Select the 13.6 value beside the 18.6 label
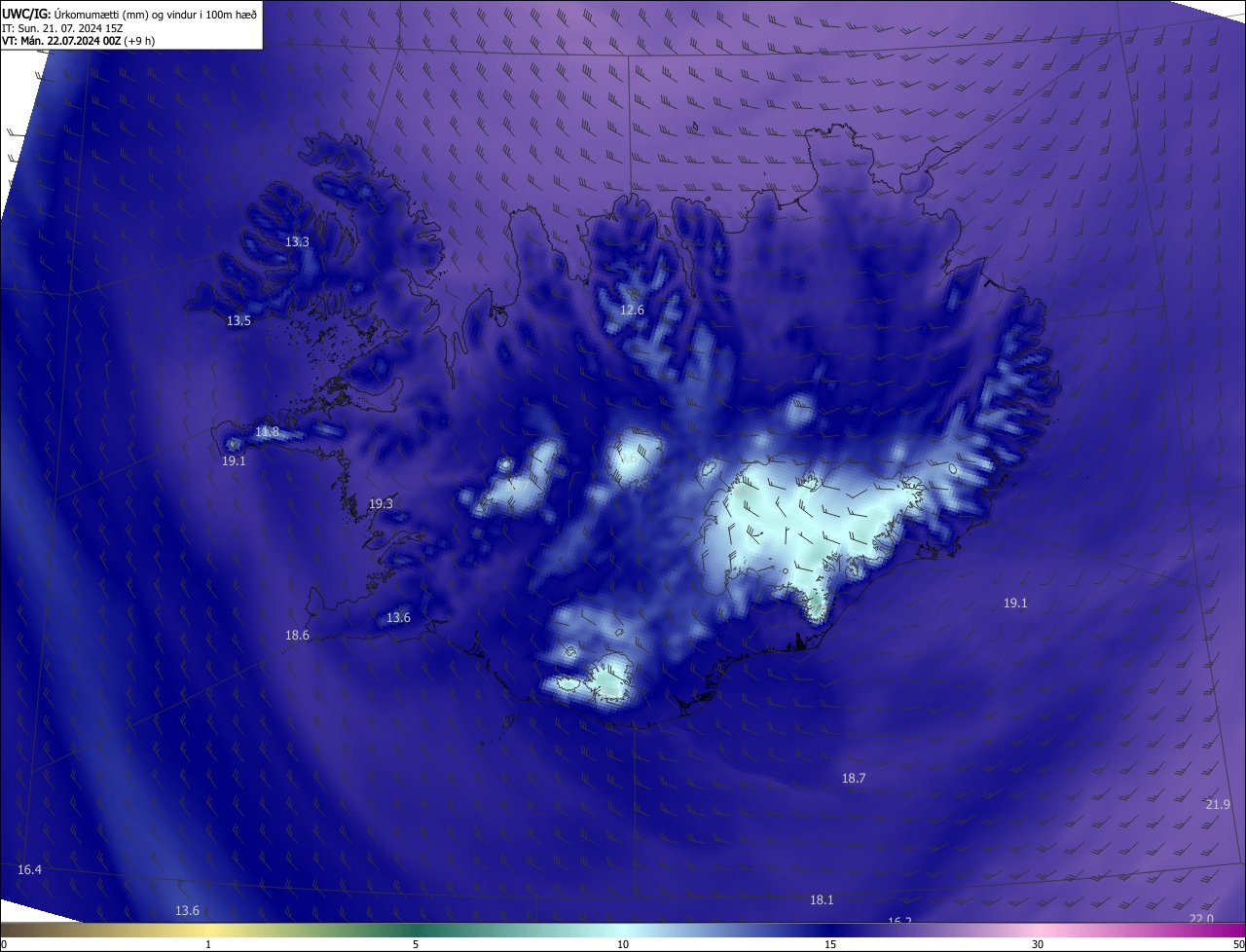This screenshot has height=952, width=1246. 398,617
